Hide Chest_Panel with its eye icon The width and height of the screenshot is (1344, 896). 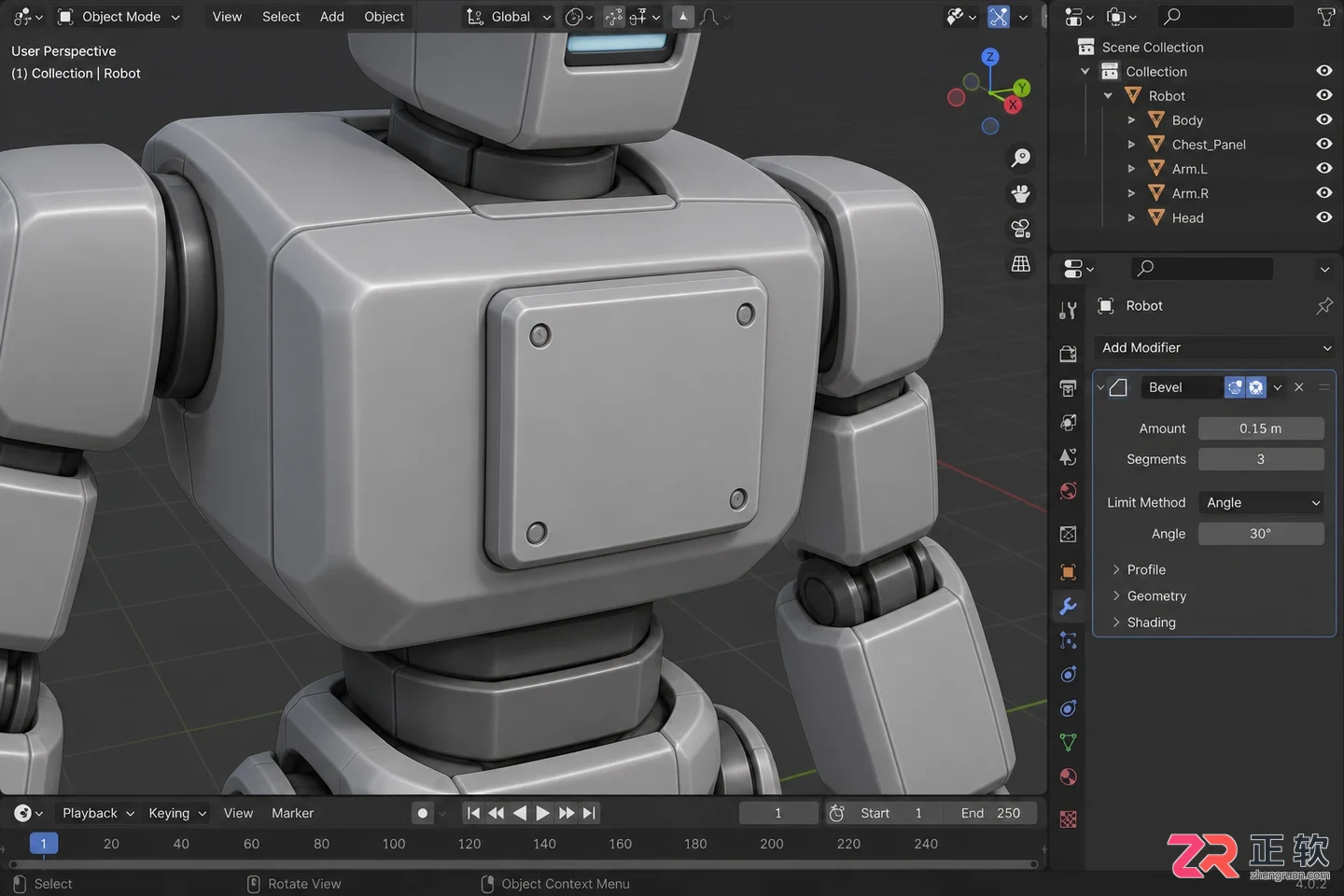1323,144
